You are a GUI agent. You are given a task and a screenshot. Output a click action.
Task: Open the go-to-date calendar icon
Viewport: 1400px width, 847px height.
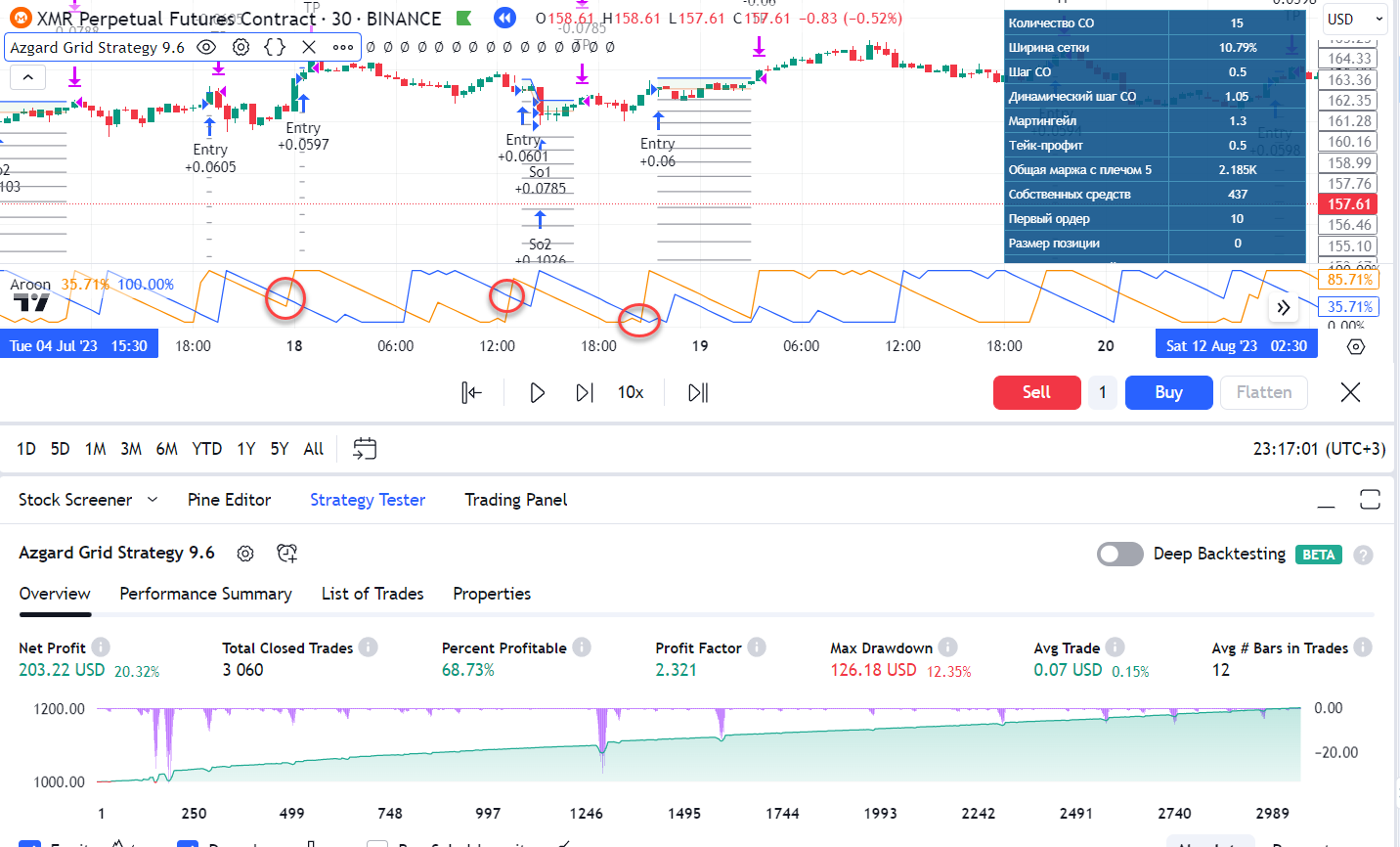pos(365,449)
